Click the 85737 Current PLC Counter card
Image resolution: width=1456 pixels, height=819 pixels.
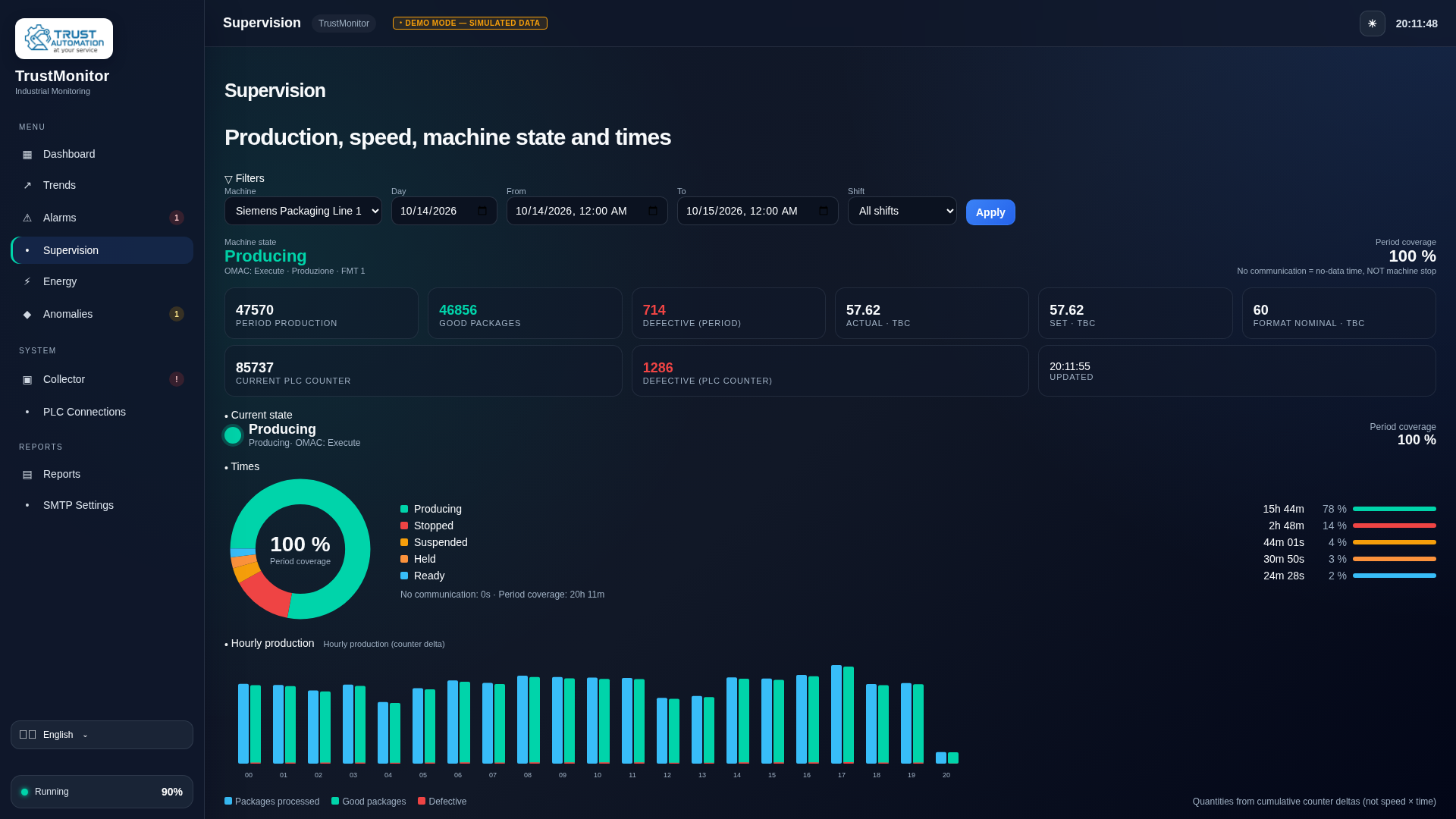423,371
